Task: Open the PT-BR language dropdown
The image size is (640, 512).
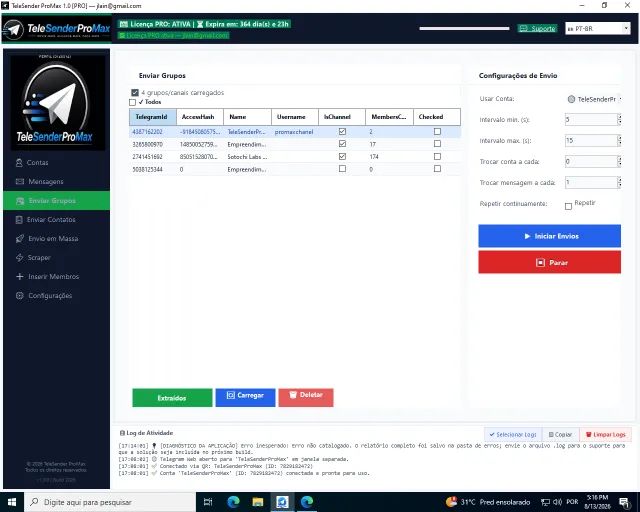Action: coord(598,28)
